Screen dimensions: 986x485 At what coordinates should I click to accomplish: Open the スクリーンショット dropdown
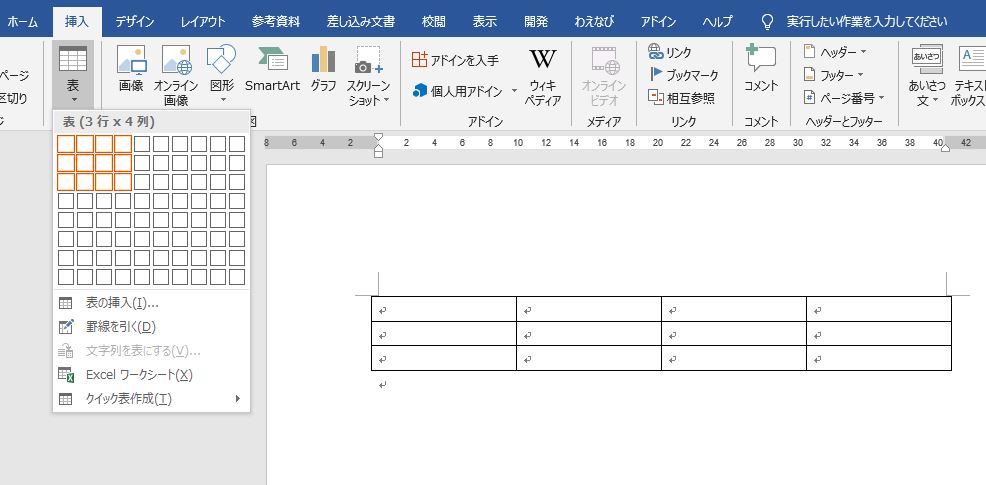tap(368, 75)
